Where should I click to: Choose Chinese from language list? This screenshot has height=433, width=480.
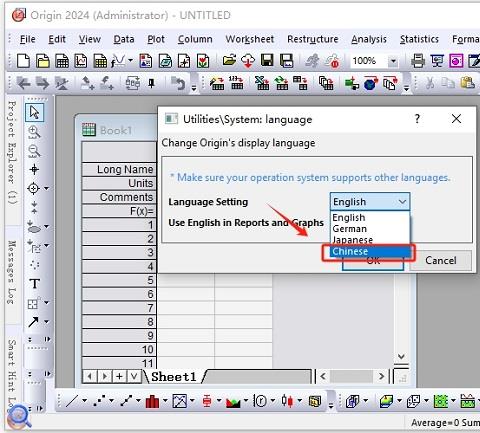point(369,251)
